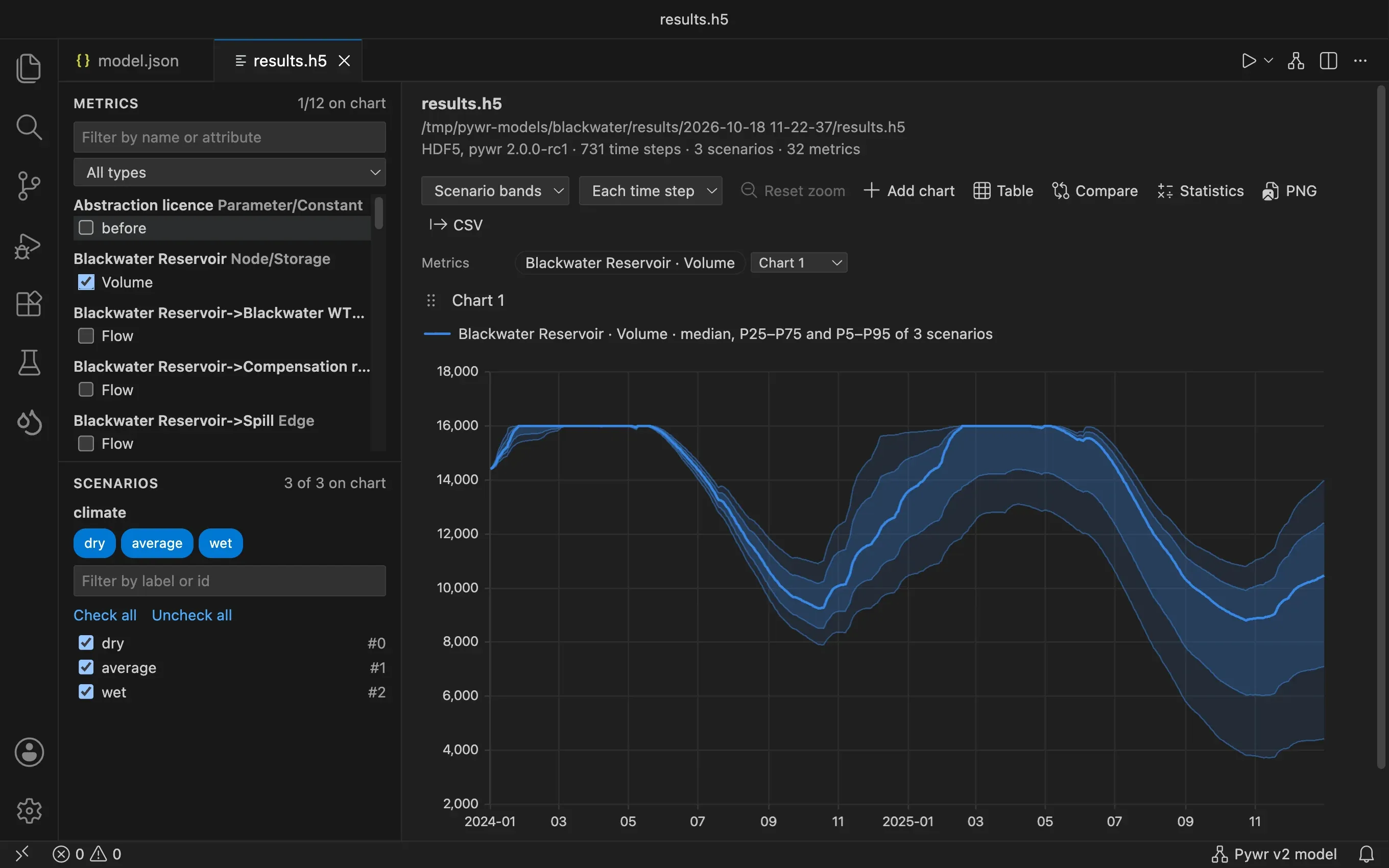Image resolution: width=1389 pixels, height=868 pixels.
Task: Click the Run play button in editor toolbar
Action: [x=1249, y=61]
